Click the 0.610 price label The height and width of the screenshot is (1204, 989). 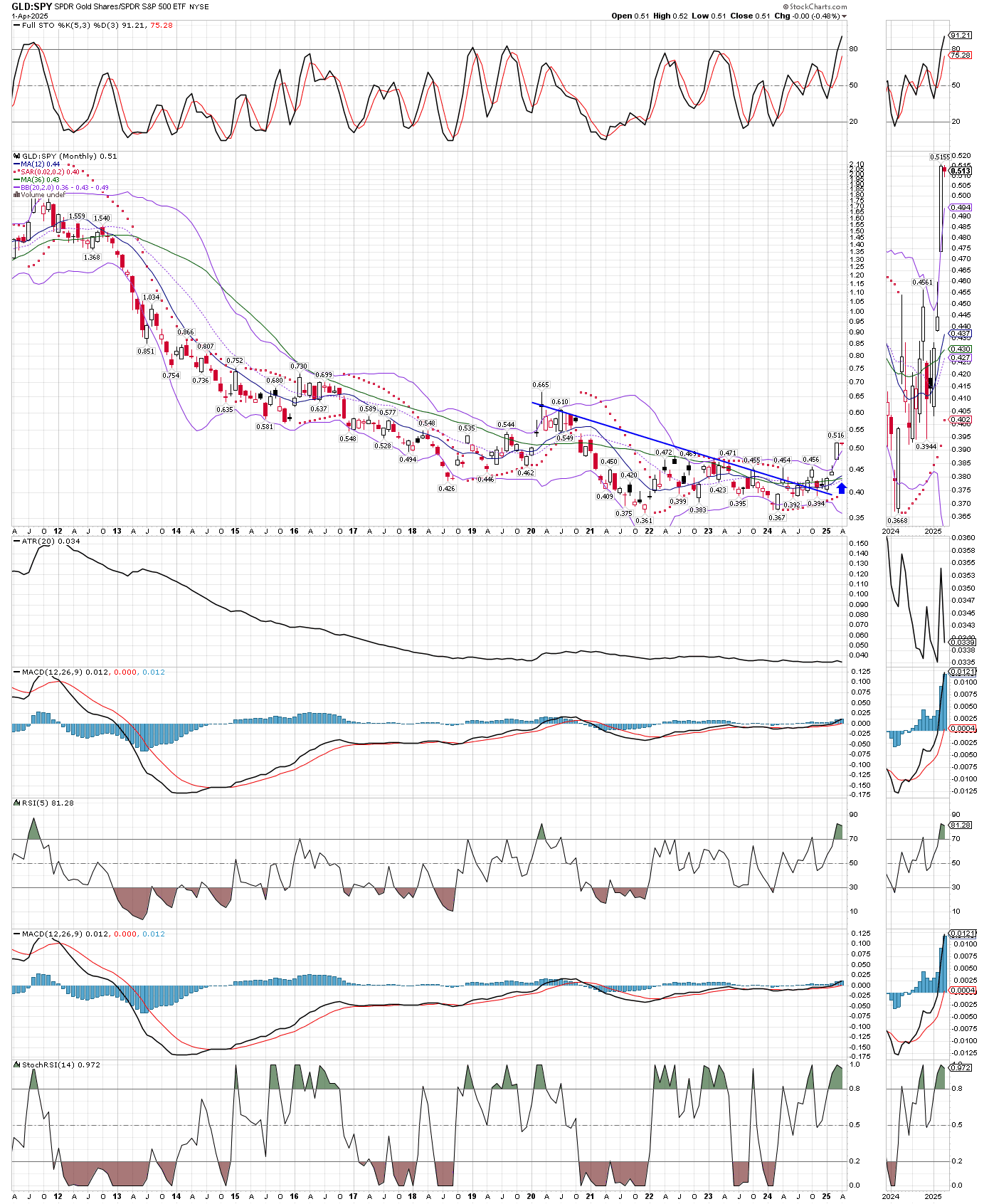point(560,402)
